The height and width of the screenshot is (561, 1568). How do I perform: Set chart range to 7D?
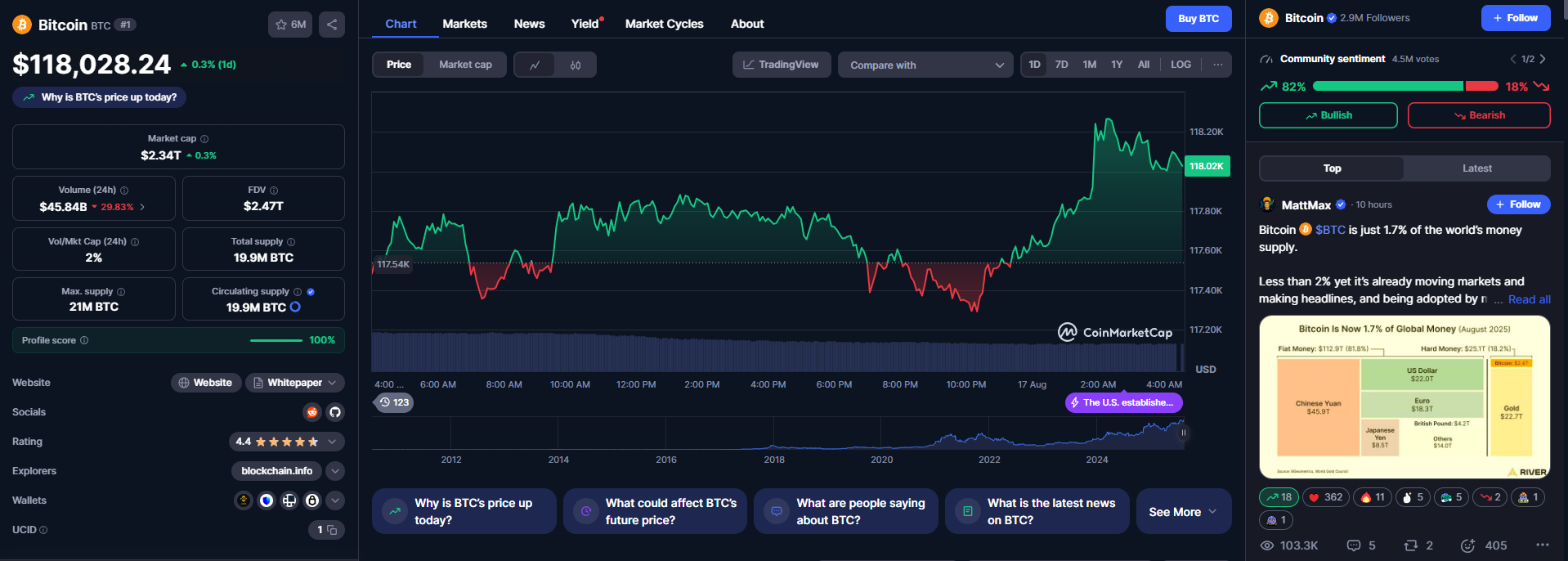[1062, 65]
